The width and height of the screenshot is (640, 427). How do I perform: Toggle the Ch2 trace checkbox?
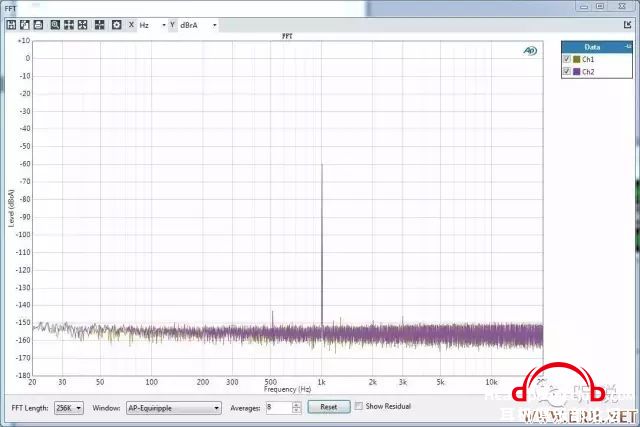click(x=567, y=71)
